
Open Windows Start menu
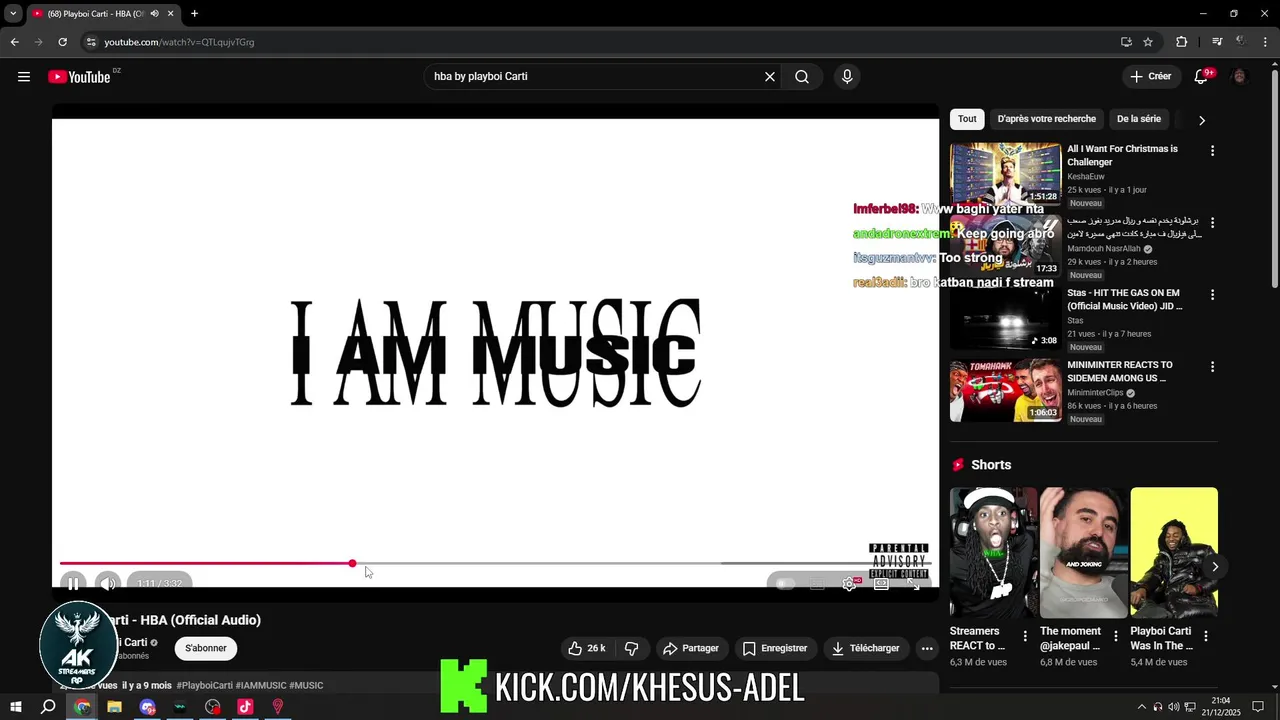[16, 707]
